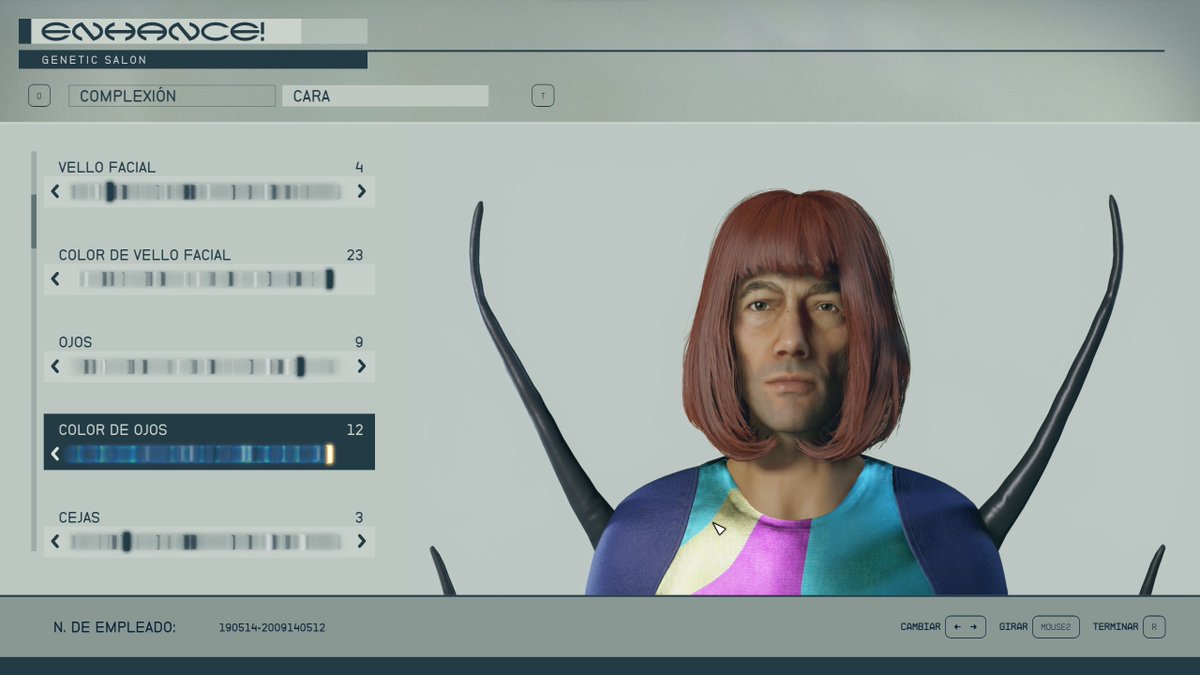Click left arrow of Ojos slider
The width and height of the screenshot is (1200, 675).
pos(55,367)
